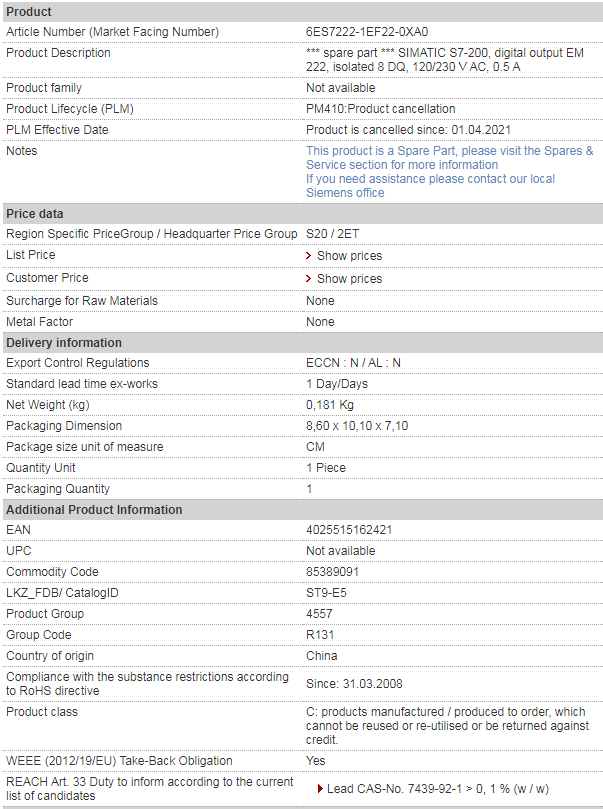
Task: Click the Product section header
Action: (x=303, y=11)
